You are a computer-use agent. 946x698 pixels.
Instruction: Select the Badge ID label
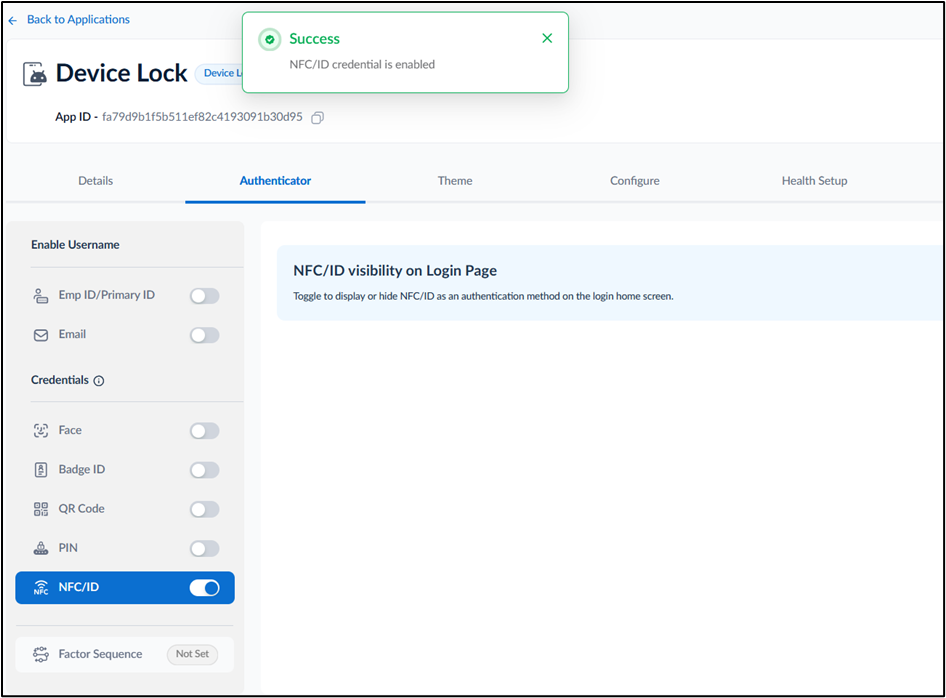click(x=81, y=469)
